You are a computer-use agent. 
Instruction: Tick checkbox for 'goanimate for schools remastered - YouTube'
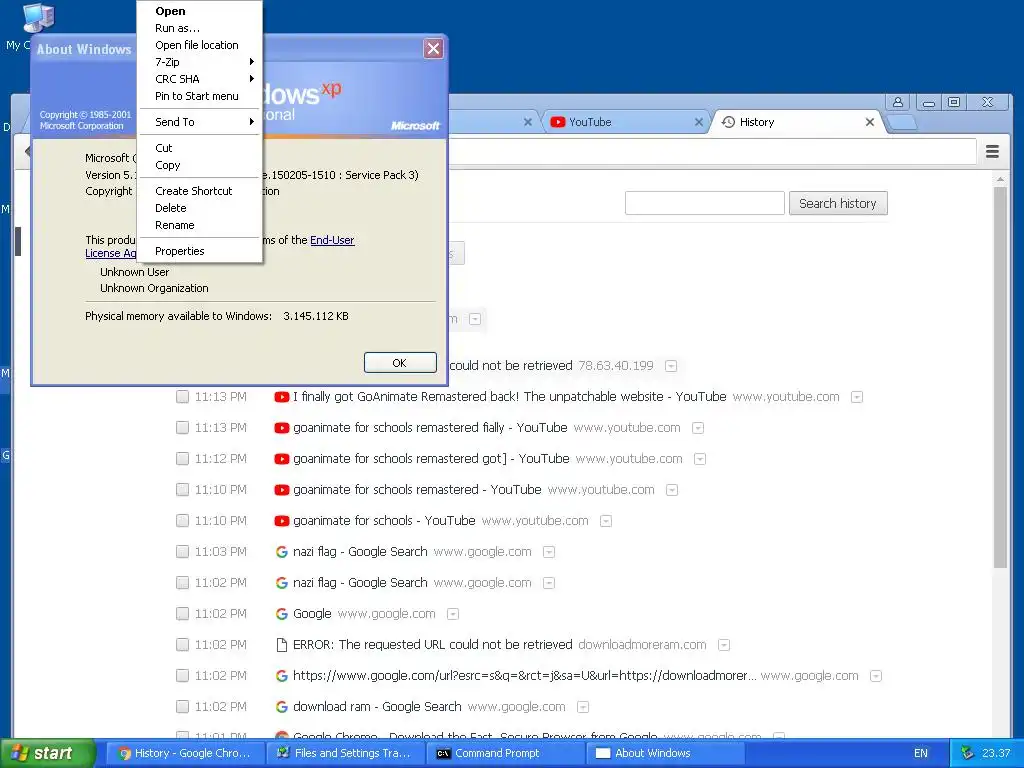(182, 490)
